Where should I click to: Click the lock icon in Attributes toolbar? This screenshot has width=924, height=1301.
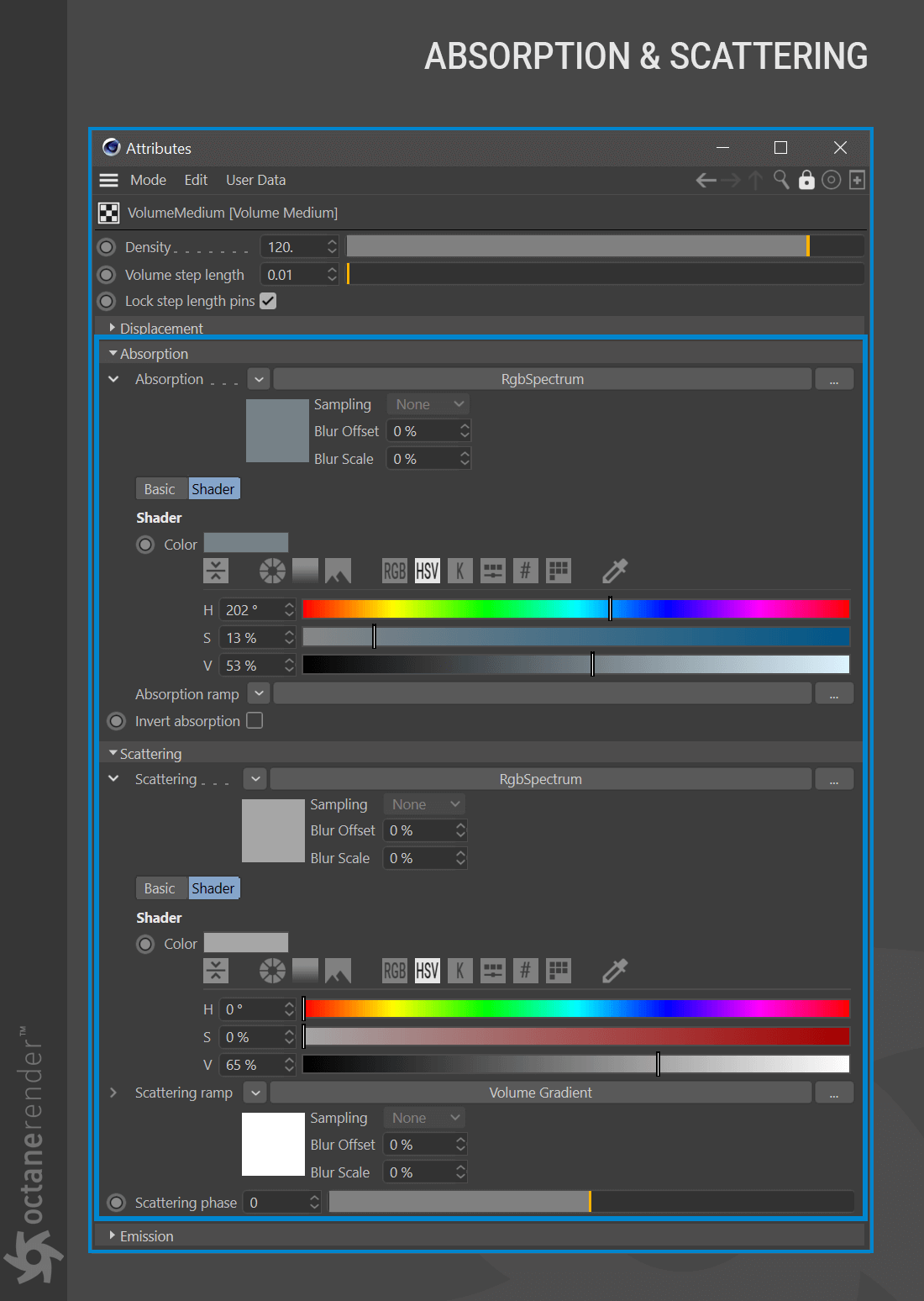pos(806,180)
